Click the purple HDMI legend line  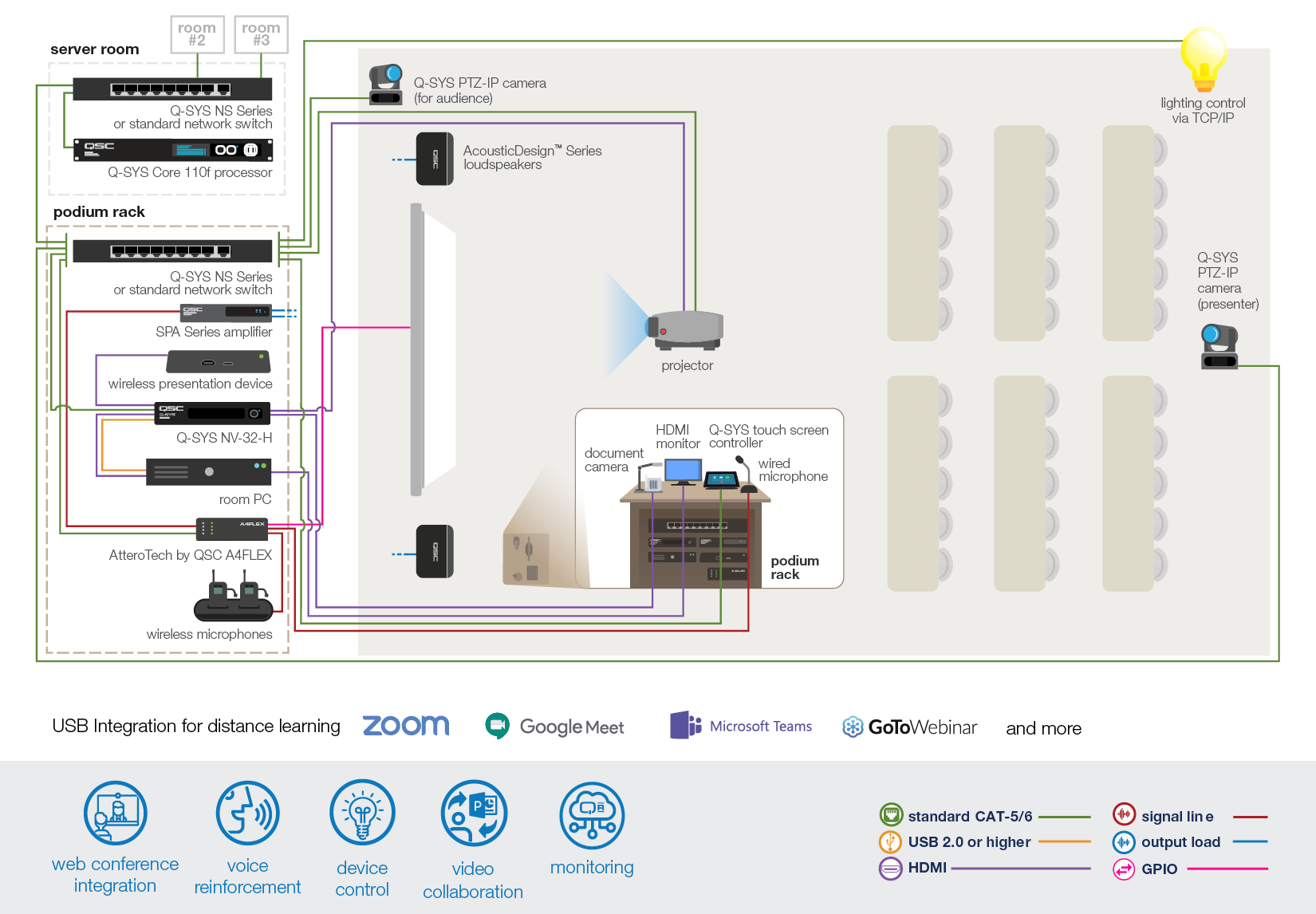click(x=1020, y=868)
